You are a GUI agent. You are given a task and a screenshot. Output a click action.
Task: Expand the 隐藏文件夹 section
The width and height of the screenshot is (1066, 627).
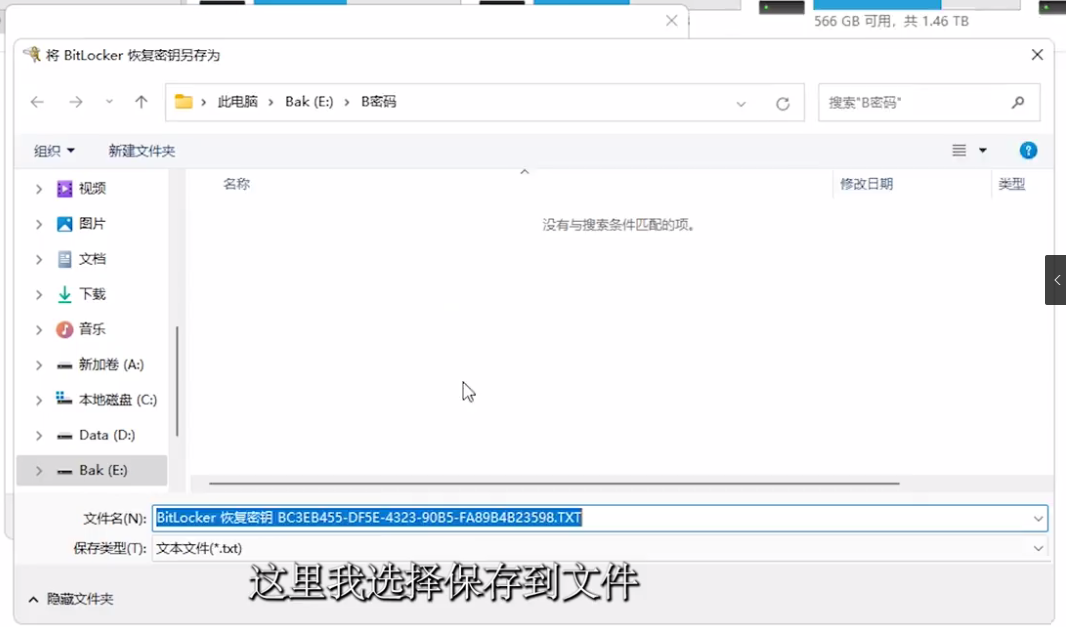72,598
